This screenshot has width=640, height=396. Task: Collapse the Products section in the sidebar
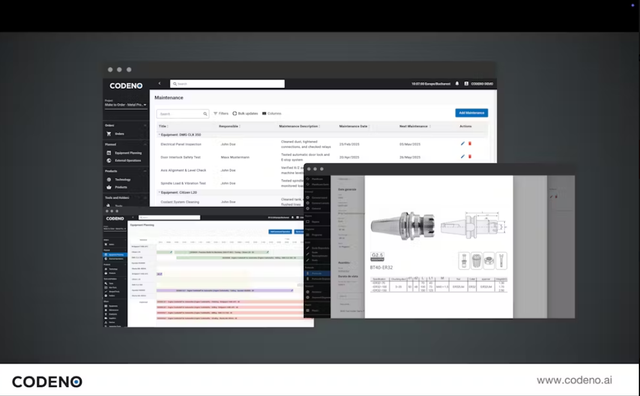(145, 171)
